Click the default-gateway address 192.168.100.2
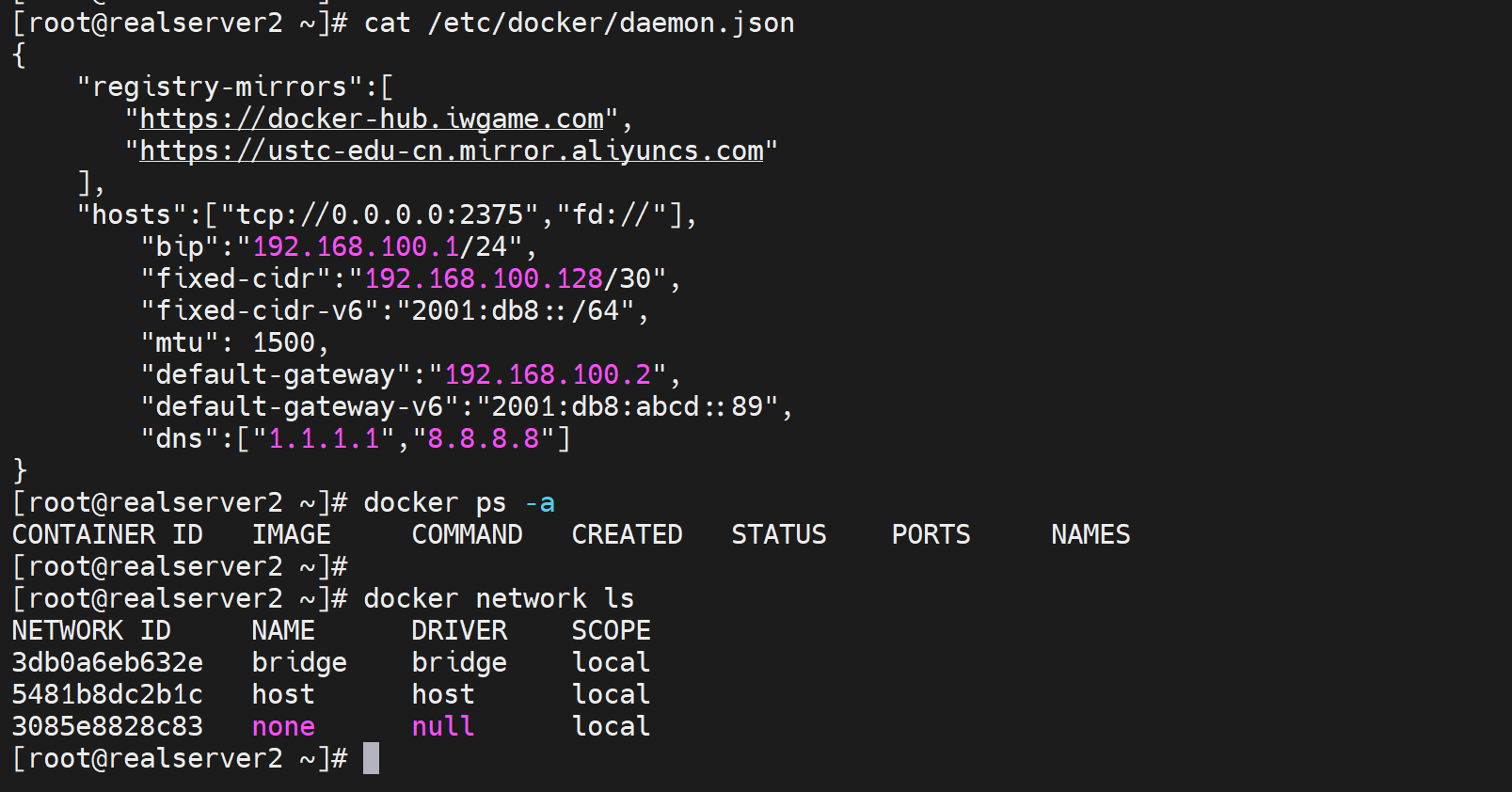Screen dimensions: 1512x792 548,375
